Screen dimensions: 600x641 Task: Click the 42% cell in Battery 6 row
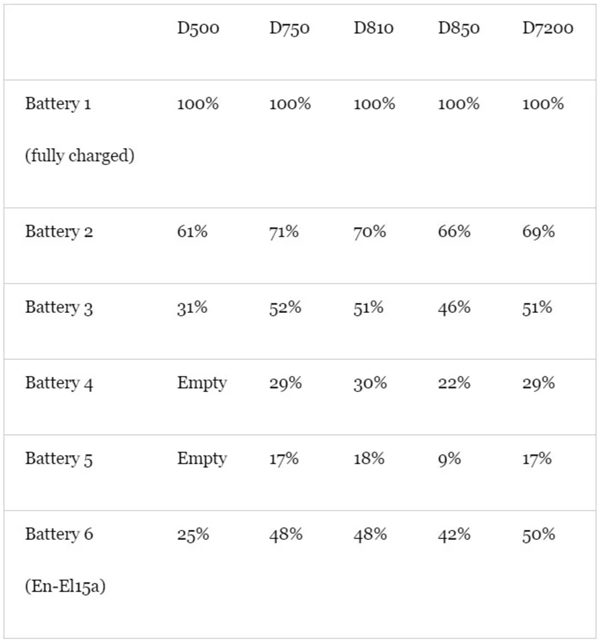coord(454,534)
